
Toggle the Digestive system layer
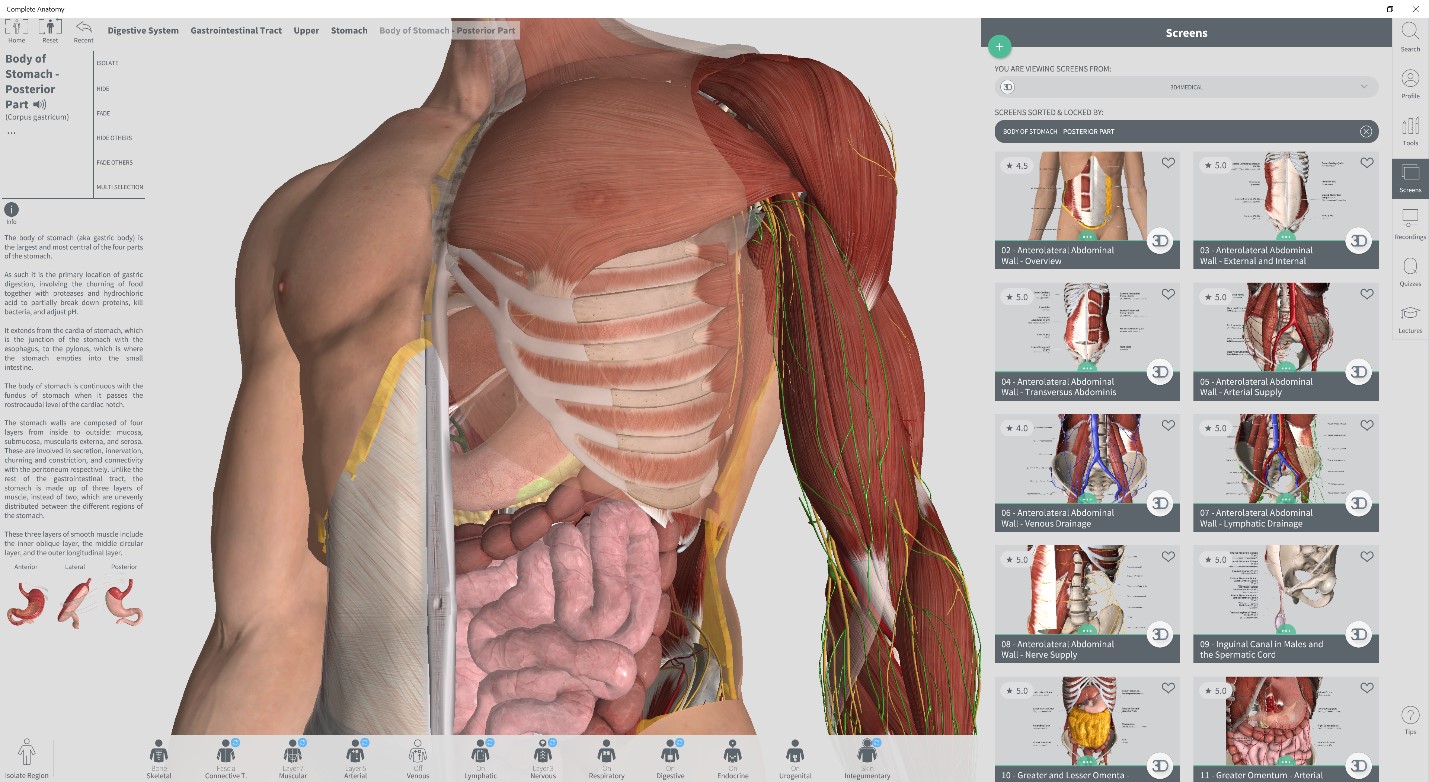click(x=671, y=755)
